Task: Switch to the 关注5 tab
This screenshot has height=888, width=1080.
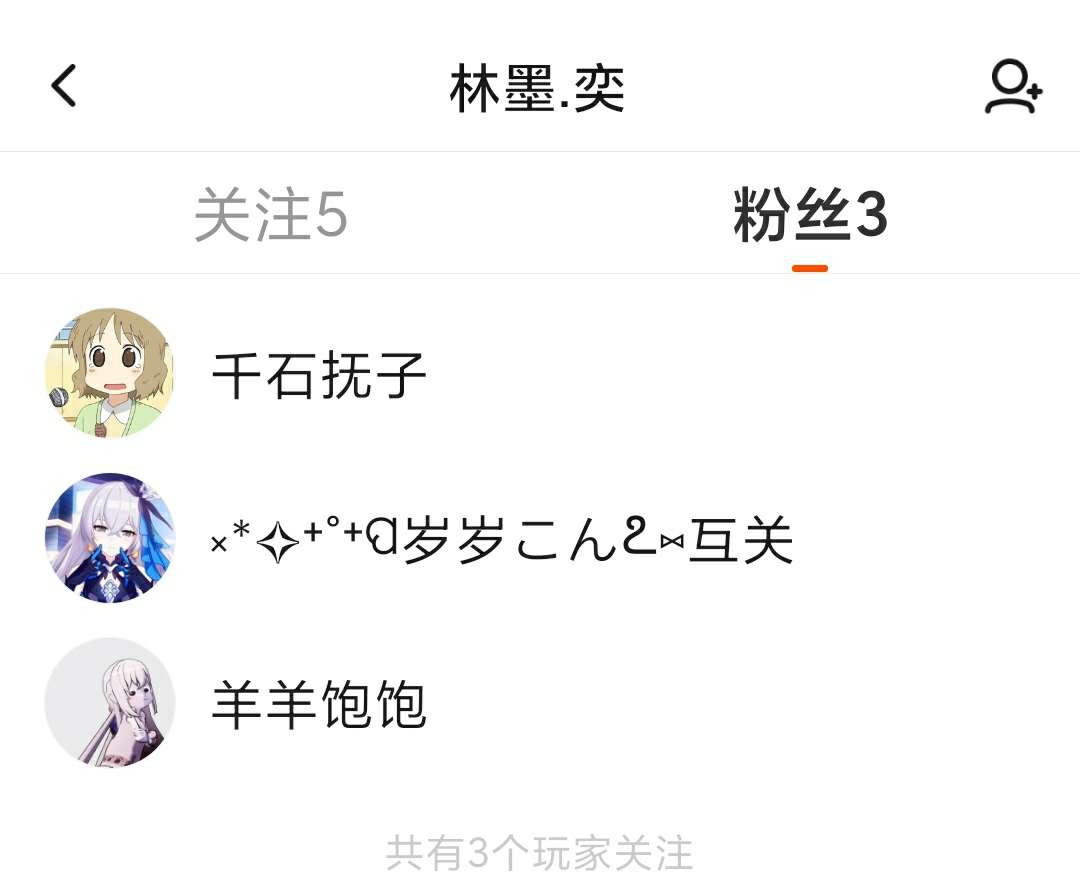Action: click(270, 214)
